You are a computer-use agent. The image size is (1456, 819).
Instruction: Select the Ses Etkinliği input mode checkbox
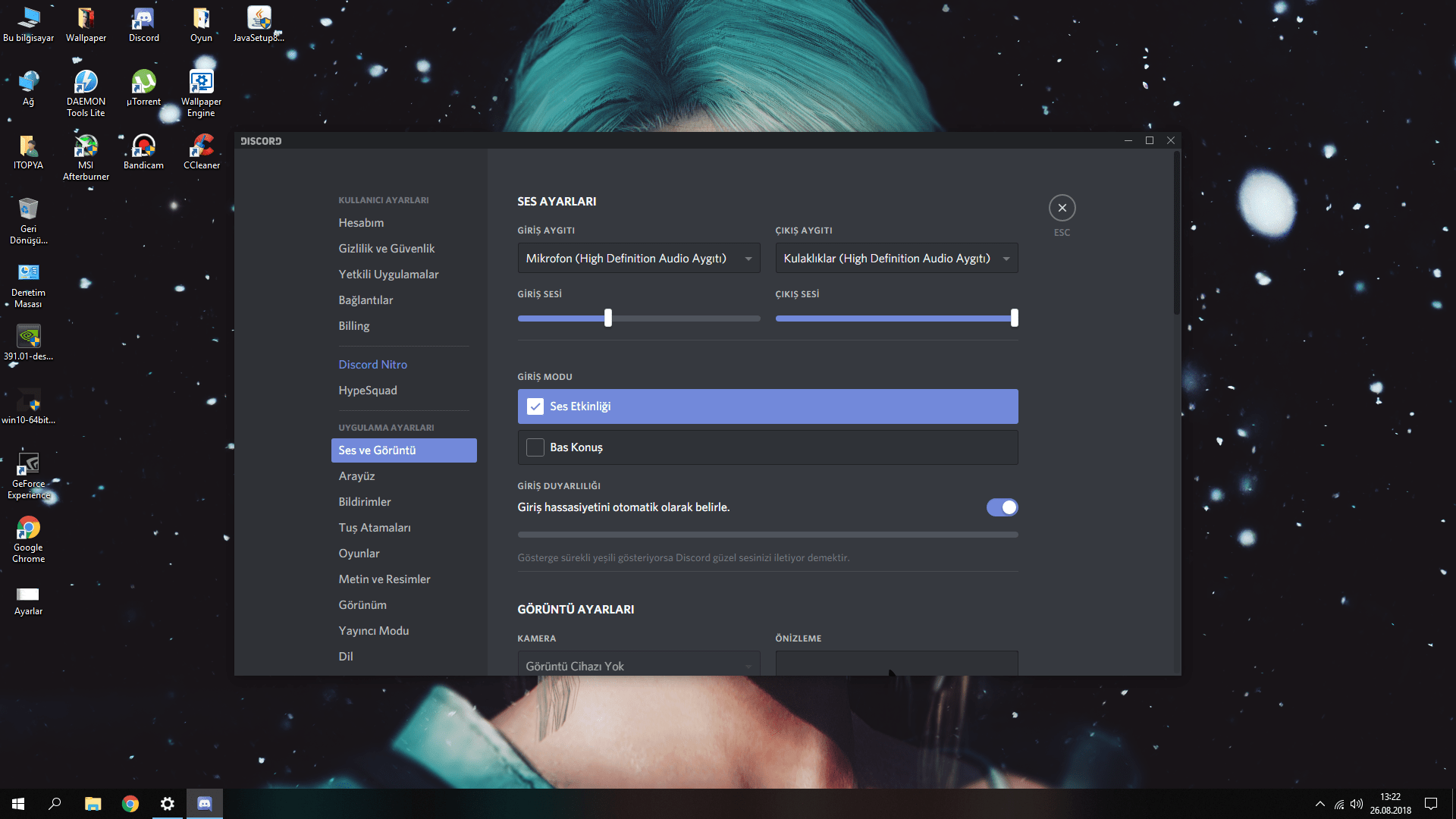point(535,406)
